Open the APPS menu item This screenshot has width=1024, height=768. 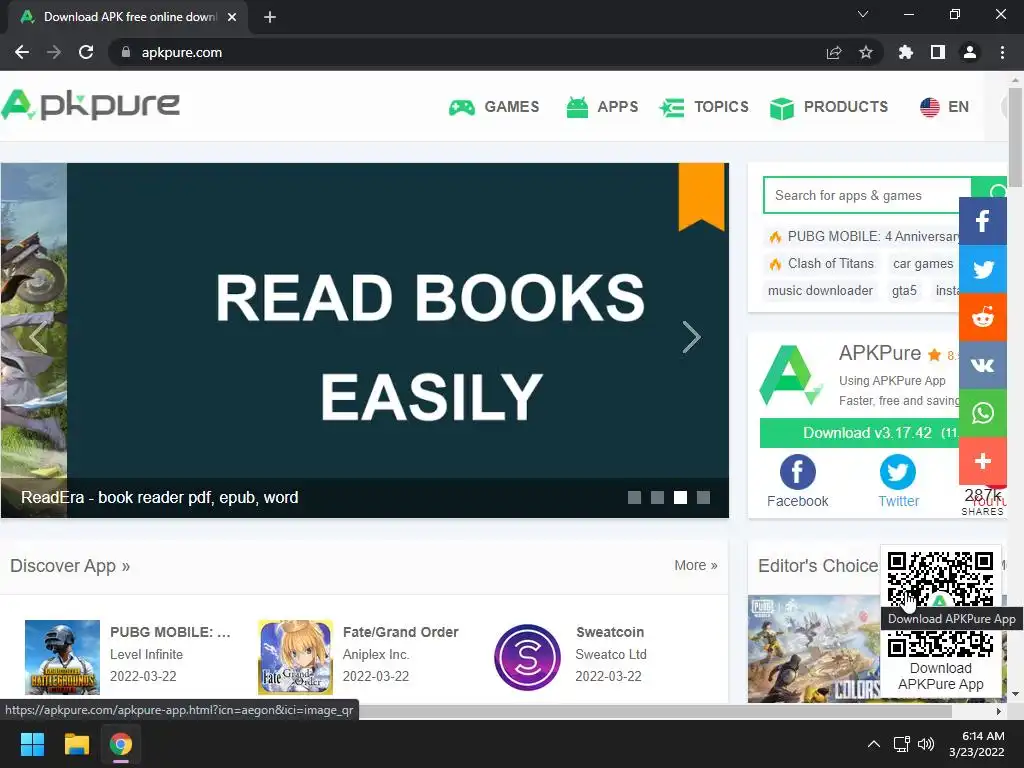(x=617, y=107)
